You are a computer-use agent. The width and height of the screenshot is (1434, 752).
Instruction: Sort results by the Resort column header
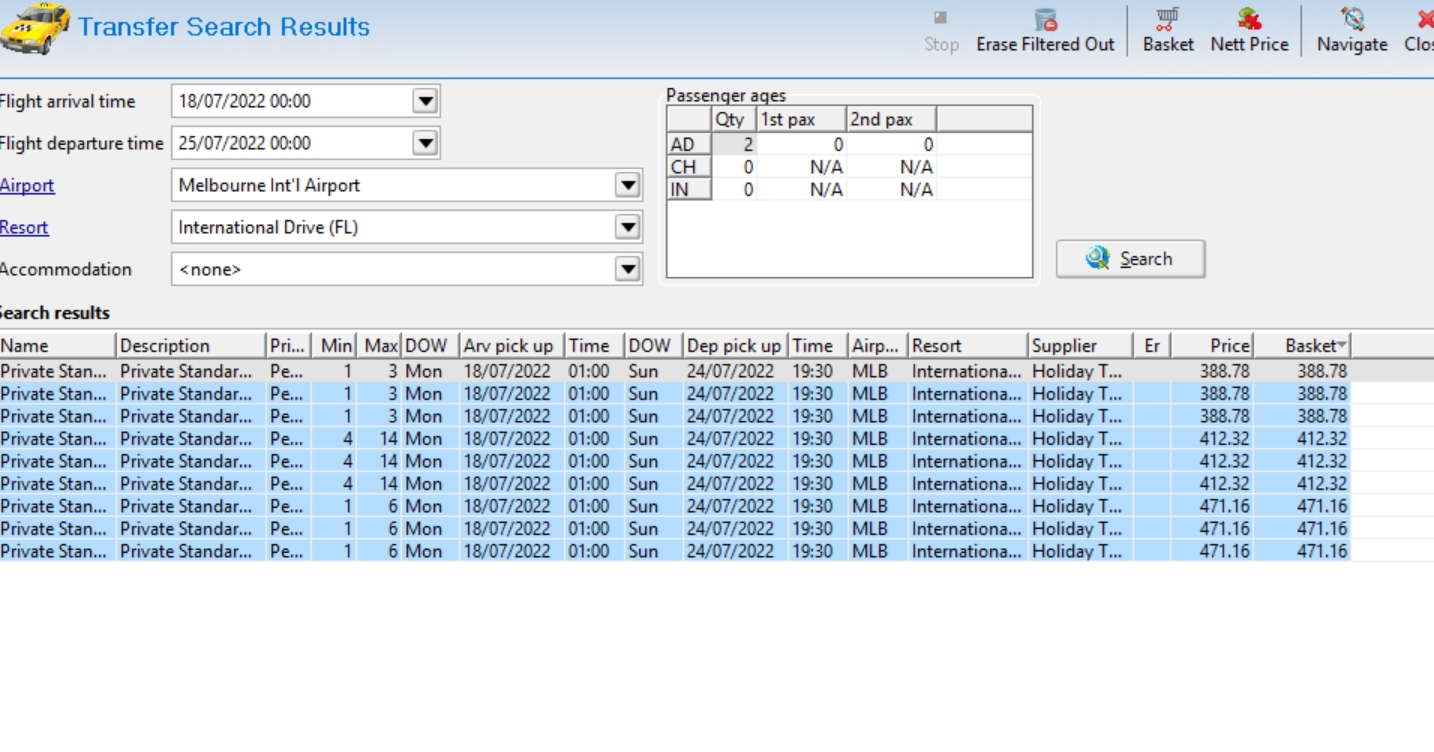(x=968, y=346)
